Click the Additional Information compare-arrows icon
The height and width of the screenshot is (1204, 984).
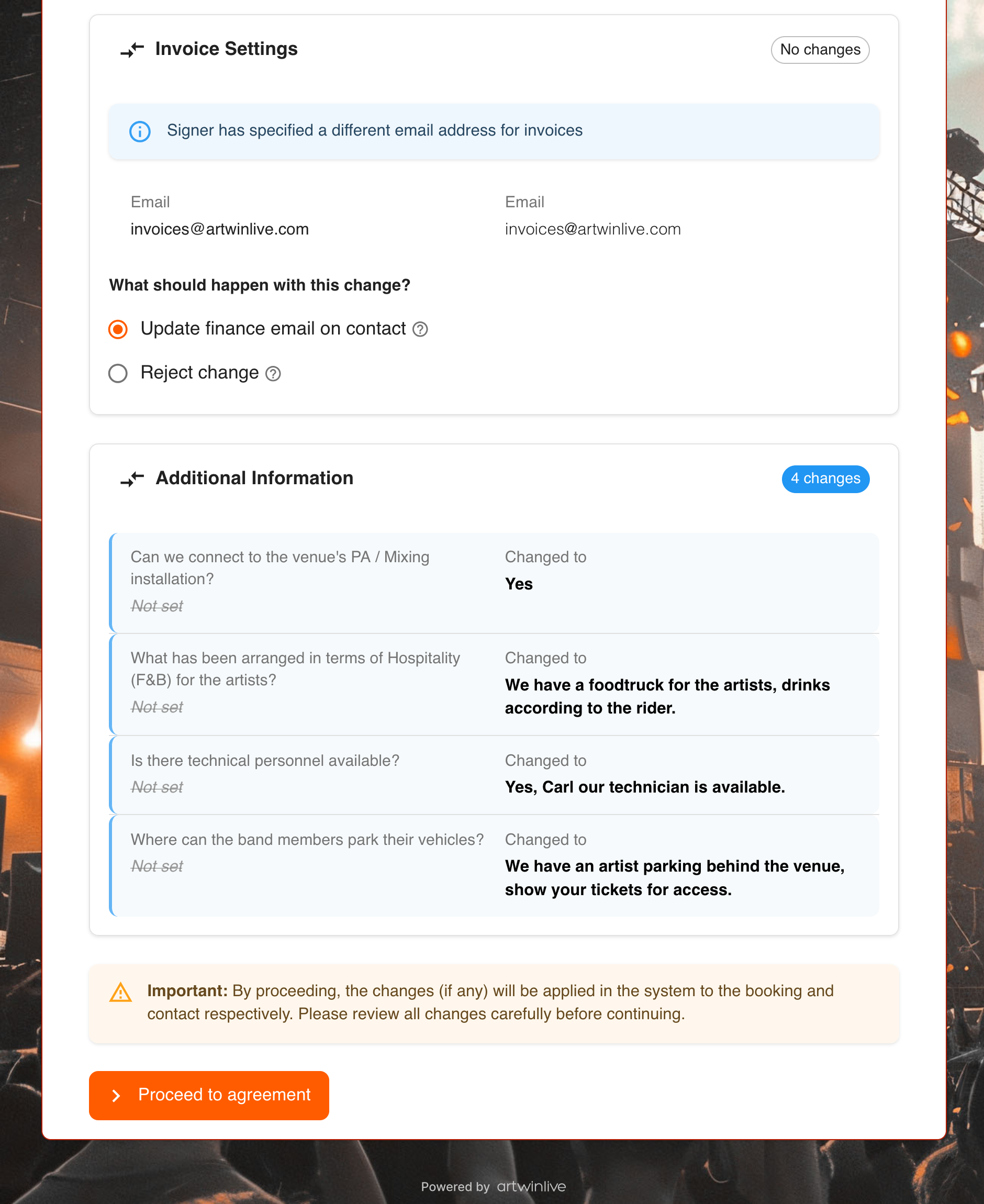click(132, 479)
